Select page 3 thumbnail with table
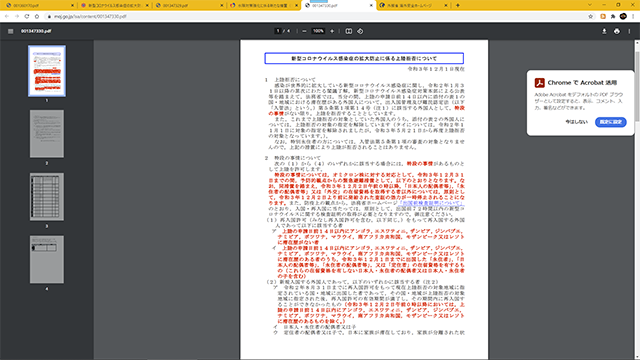 [x=47, y=196]
